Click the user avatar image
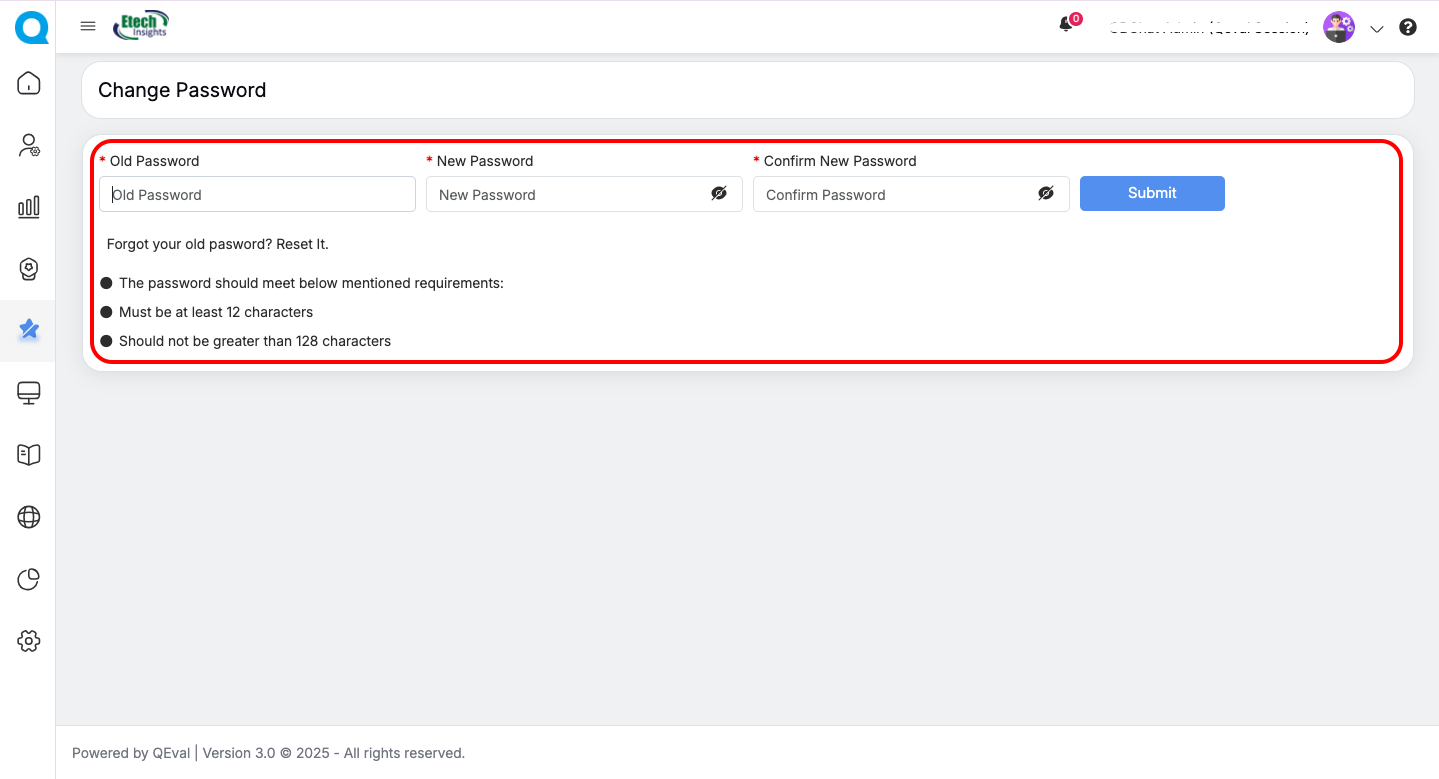Image resolution: width=1439 pixels, height=779 pixels. 1339,27
